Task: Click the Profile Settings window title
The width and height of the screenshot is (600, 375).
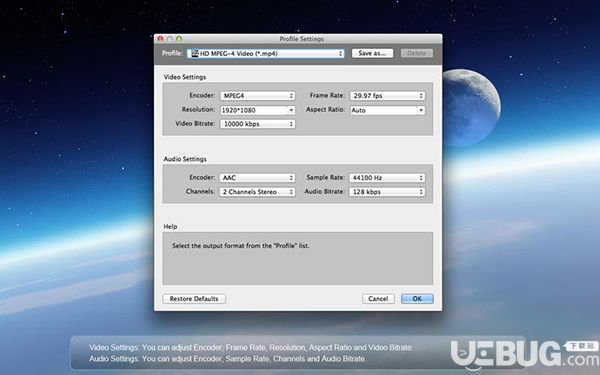Action: (302, 39)
